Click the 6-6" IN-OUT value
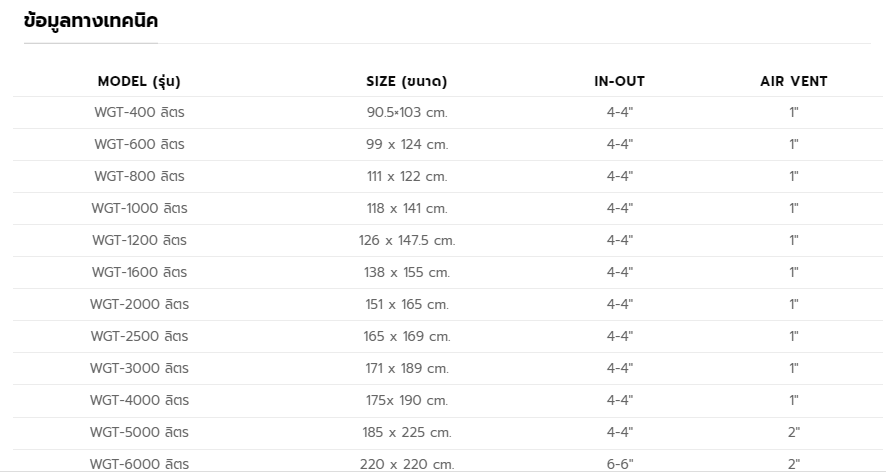 [619, 463]
